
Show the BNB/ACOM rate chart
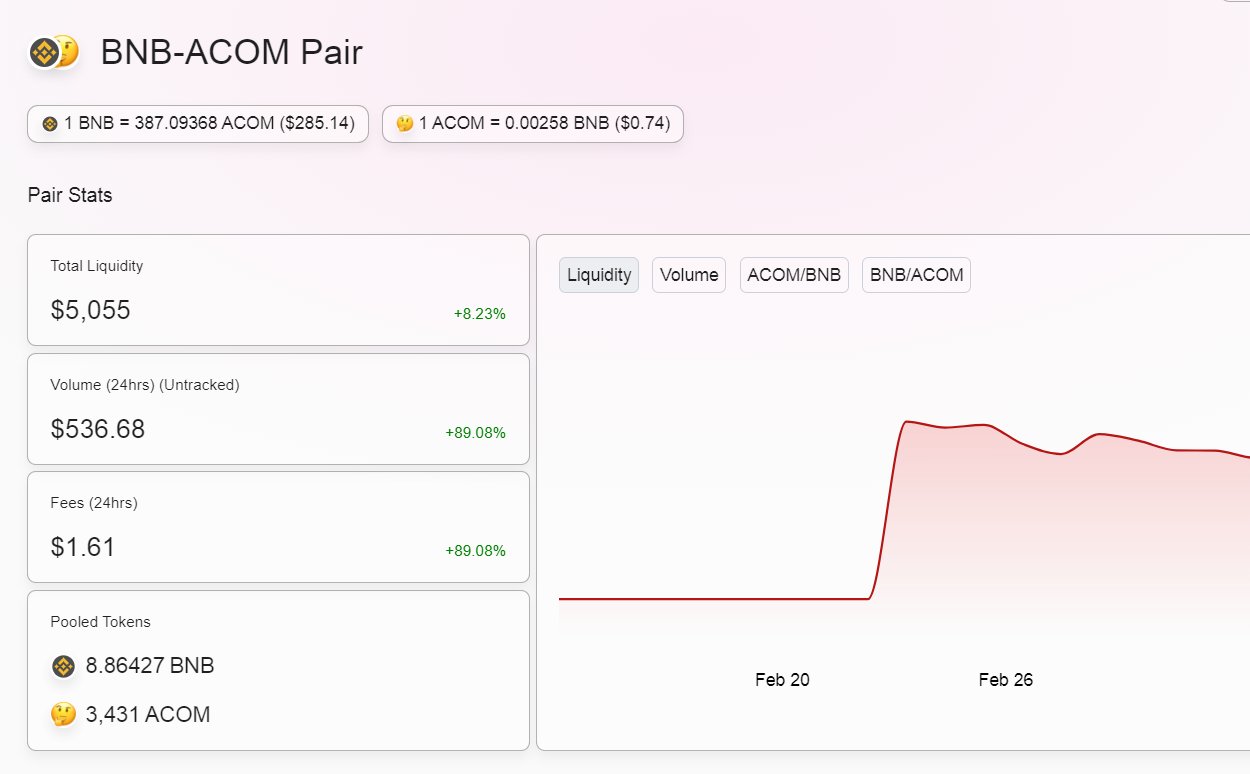pos(916,275)
